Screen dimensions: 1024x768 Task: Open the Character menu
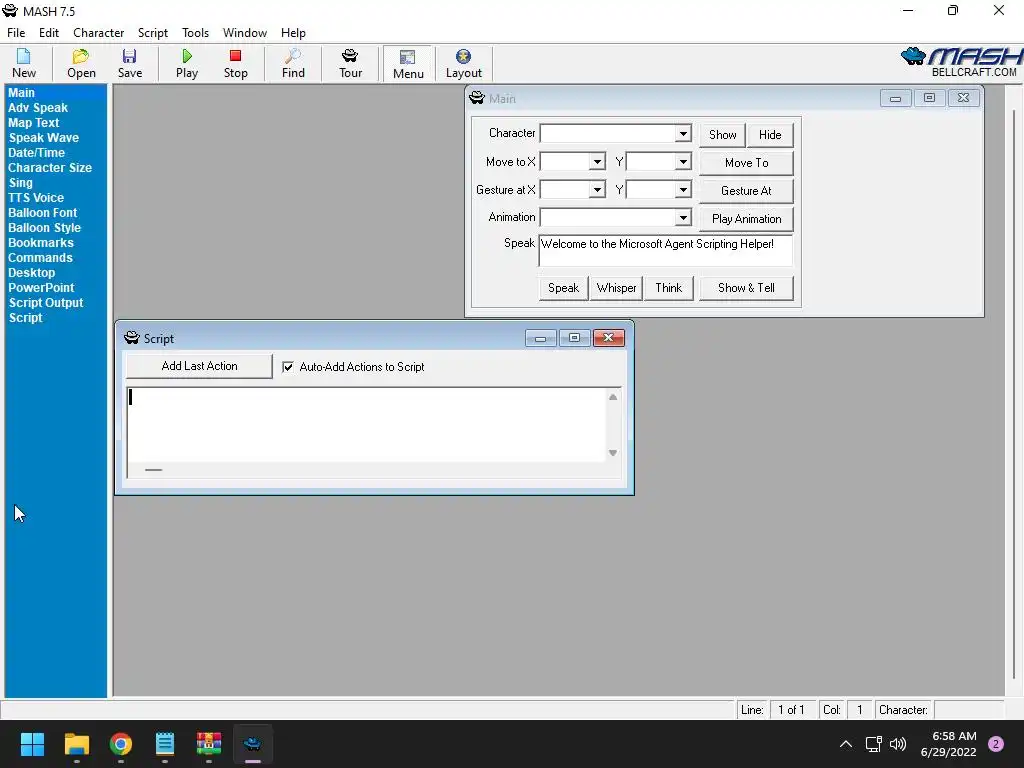pyautogui.click(x=99, y=33)
